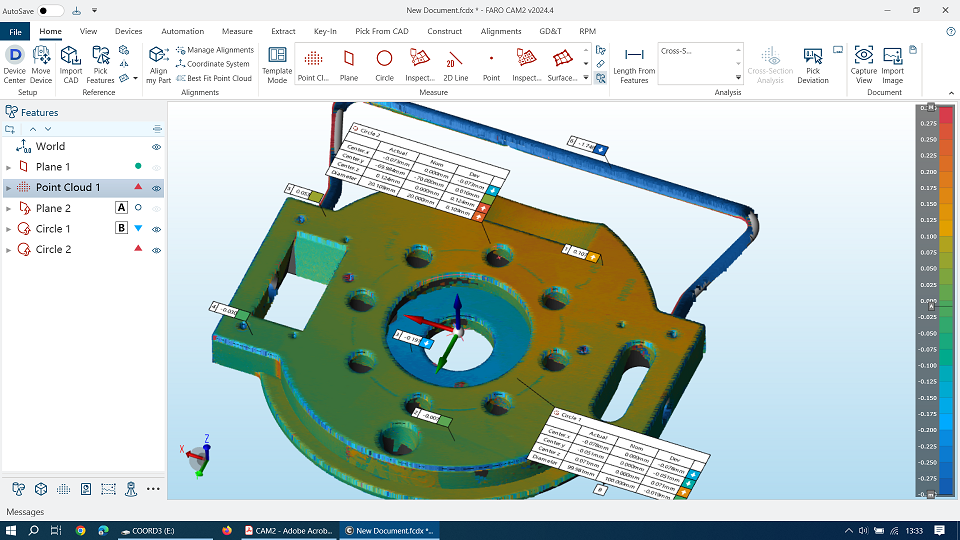Open Cross-Section Analysis tool
The width and height of the screenshot is (960, 540).
(x=770, y=66)
